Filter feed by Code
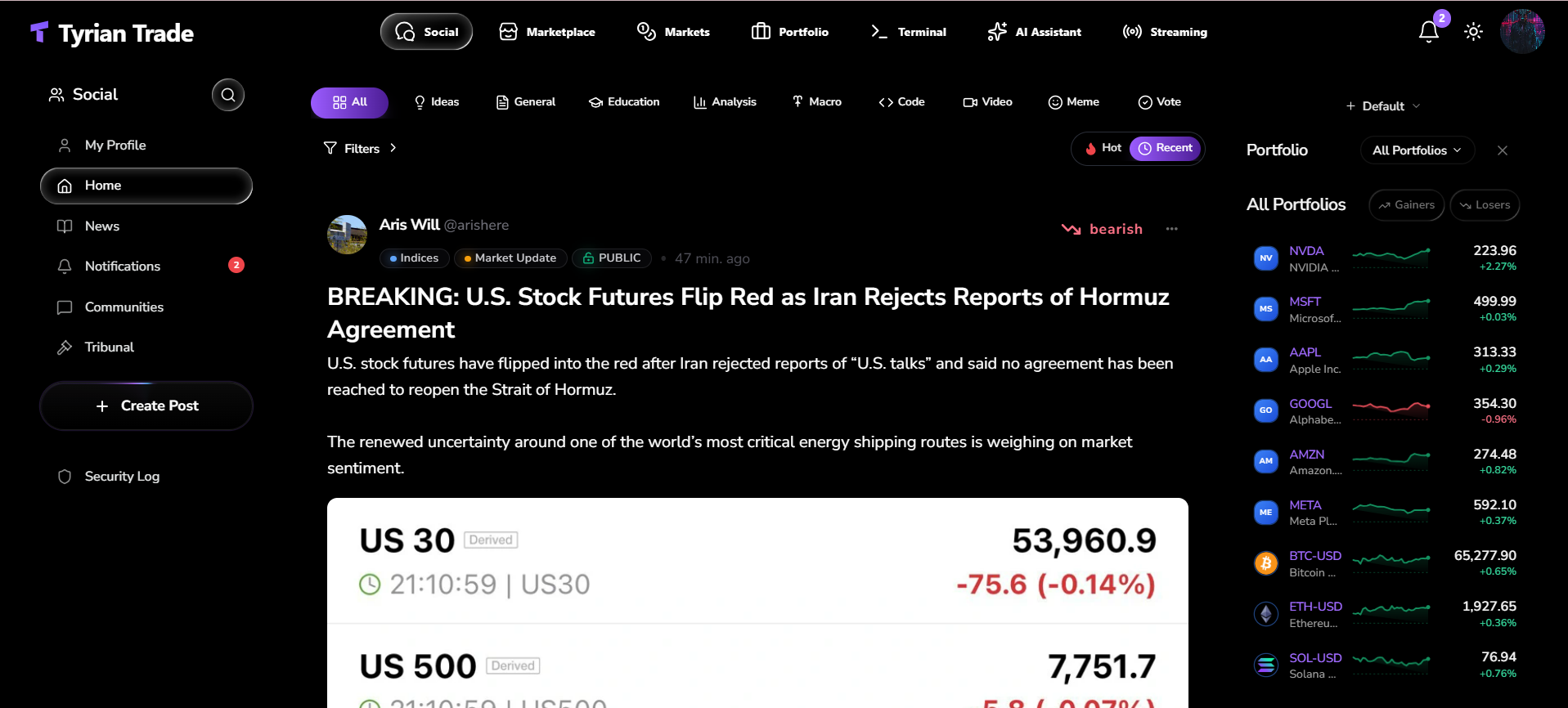The width and height of the screenshot is (1568, 708). click(901, 102)
